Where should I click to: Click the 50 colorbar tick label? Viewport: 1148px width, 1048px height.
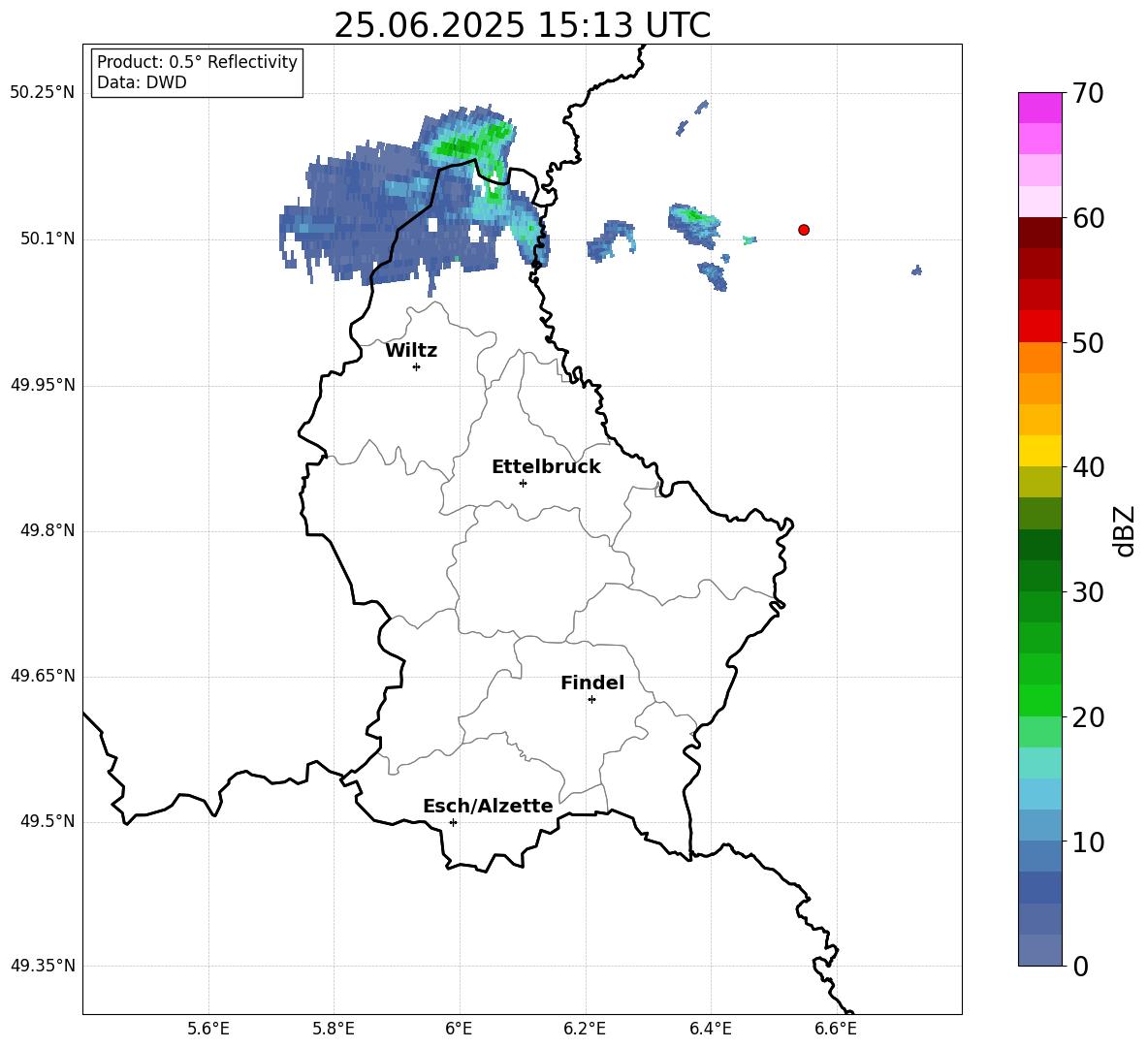coord(1088,343)
